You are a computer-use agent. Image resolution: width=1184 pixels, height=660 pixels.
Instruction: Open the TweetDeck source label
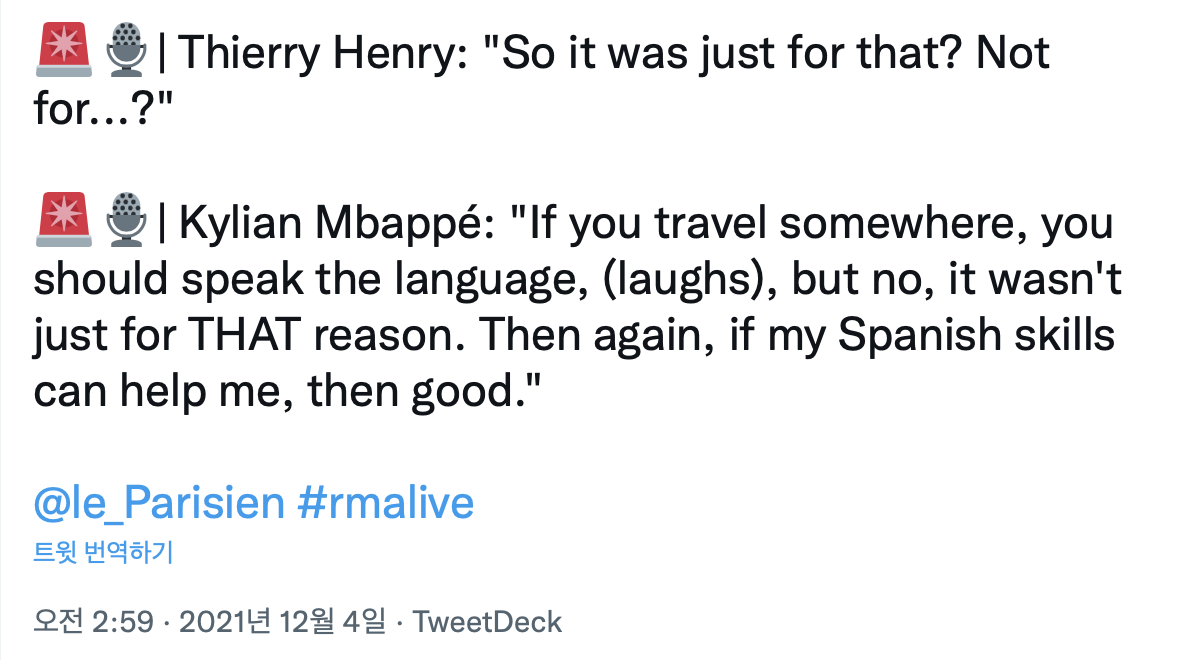[x=488, y=622]
